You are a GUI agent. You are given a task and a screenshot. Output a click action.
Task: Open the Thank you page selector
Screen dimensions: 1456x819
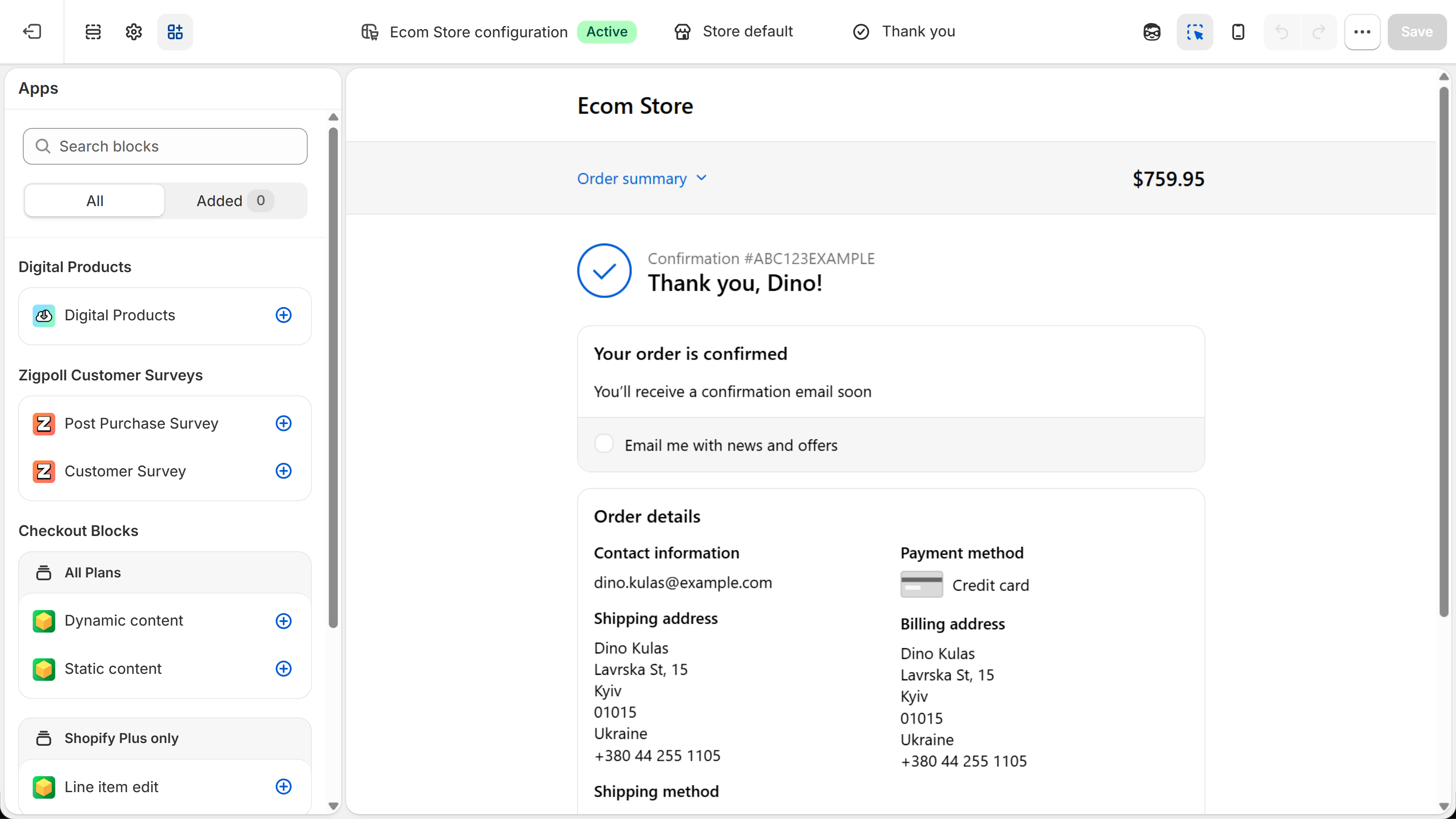point(904,32)
